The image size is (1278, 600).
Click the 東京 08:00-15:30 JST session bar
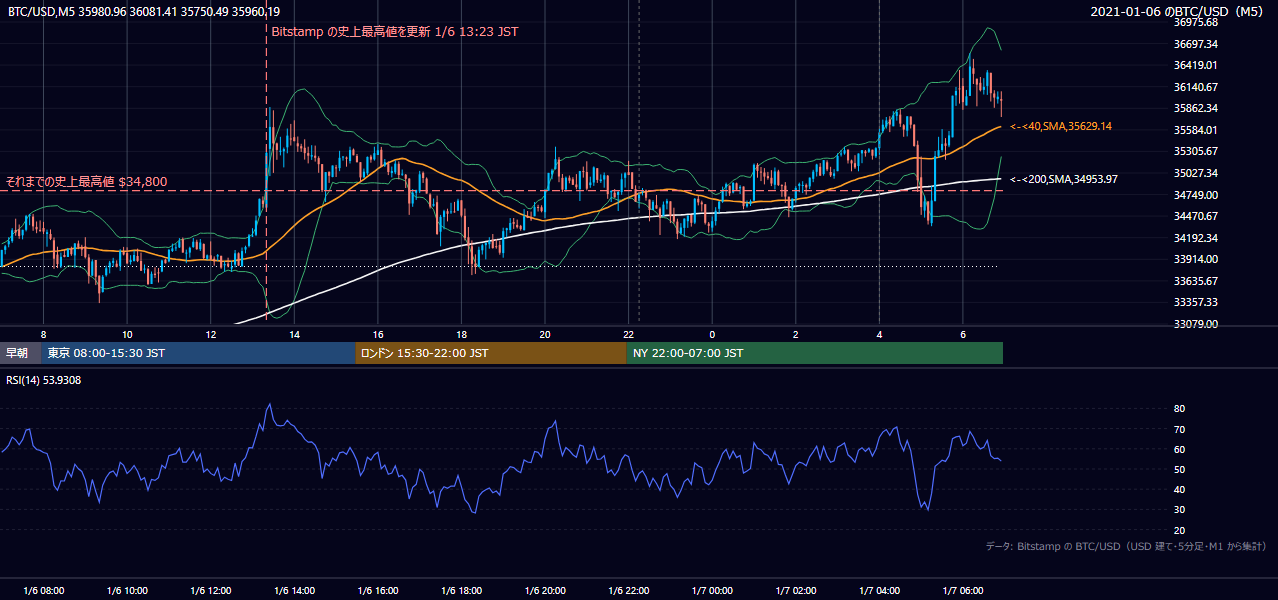[x=198, y=353]
